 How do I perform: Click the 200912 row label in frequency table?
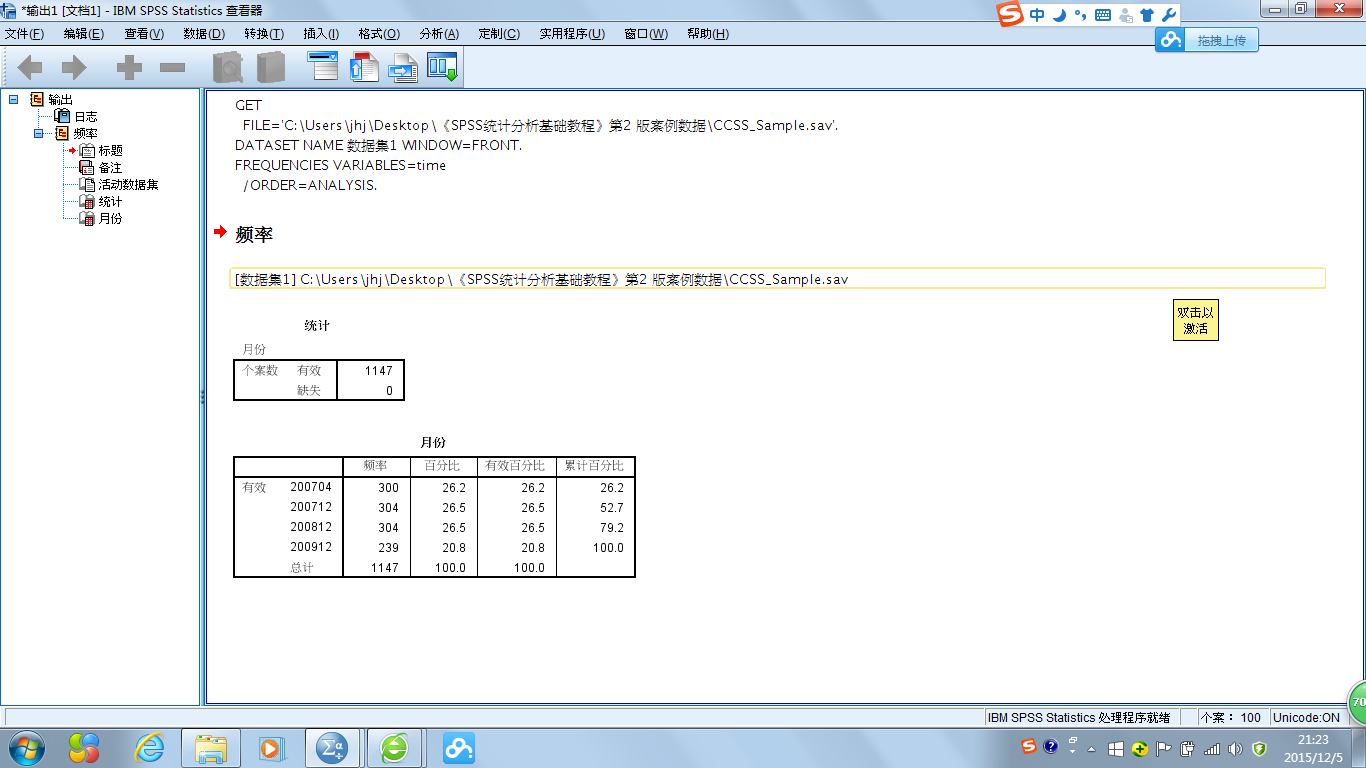click(x=311, y=547)
